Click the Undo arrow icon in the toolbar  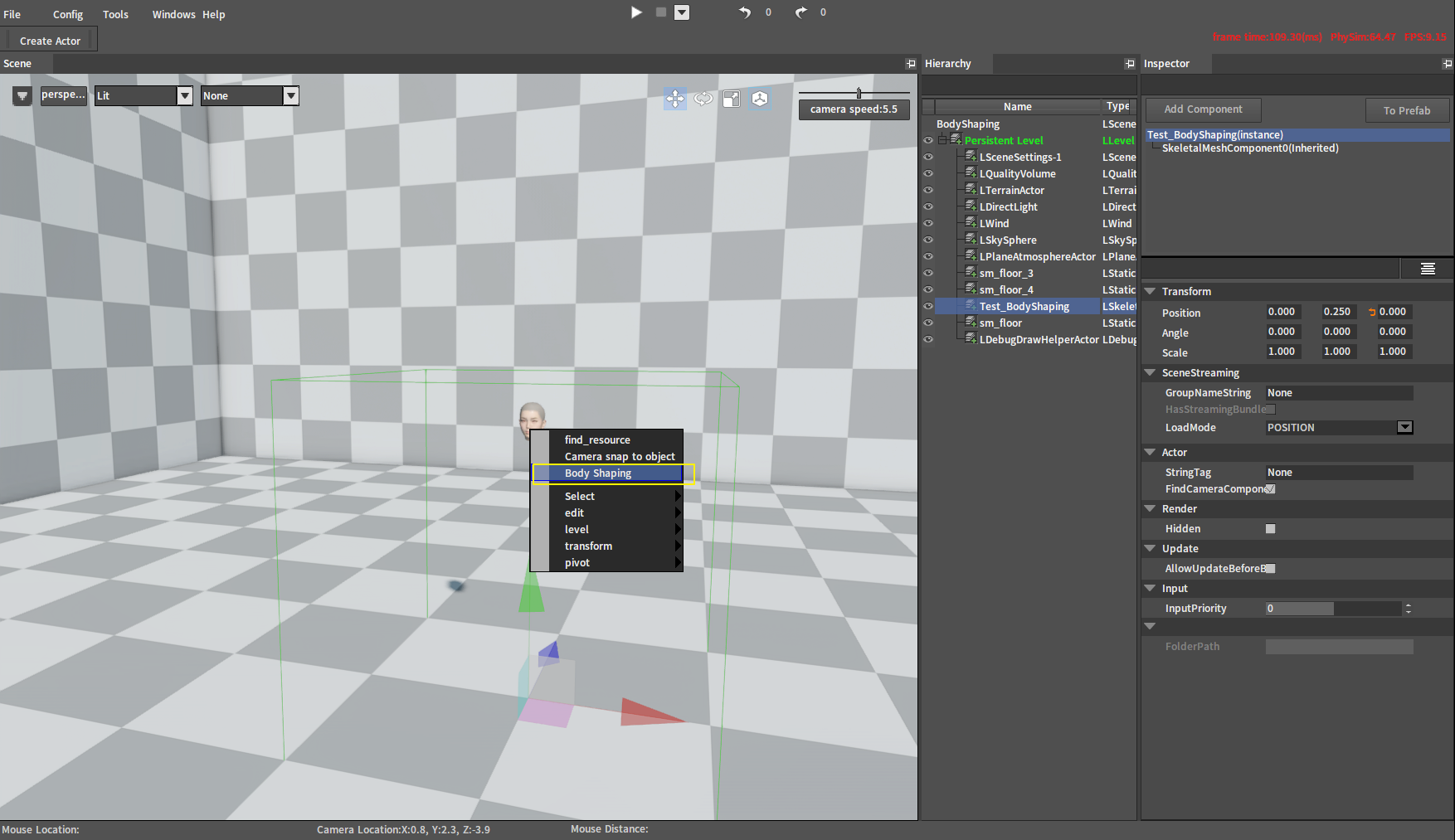[x=744, y=12]
